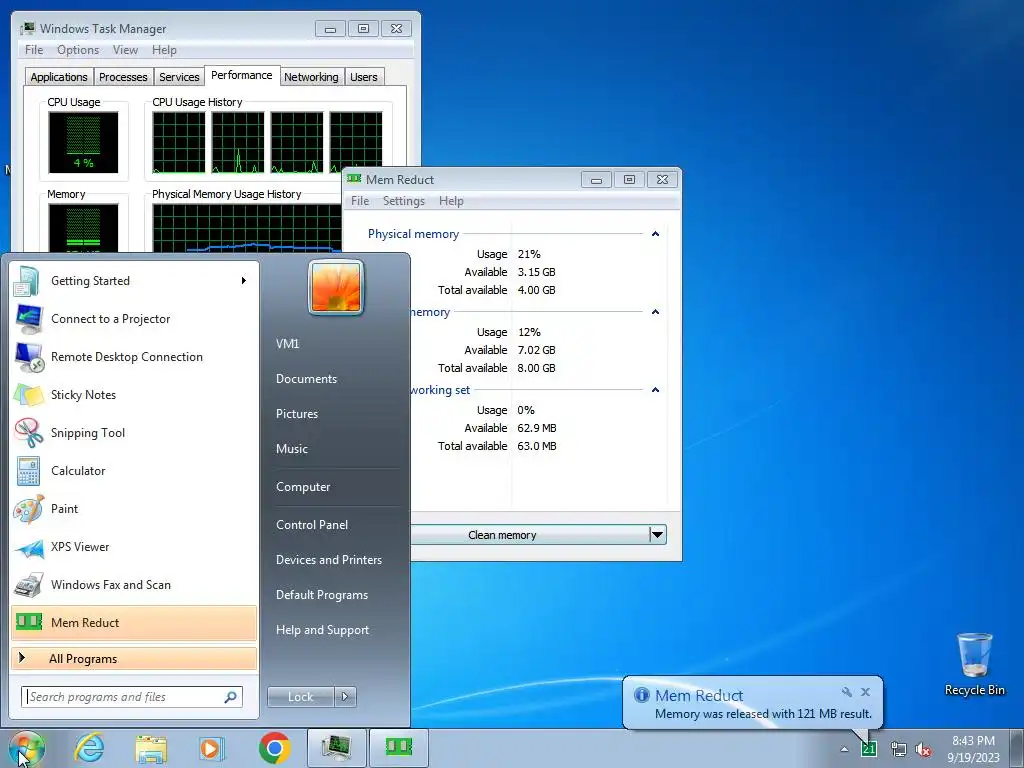Switch to Mem Reduct taskbar button
The image size is (1024, 768).
pyautogui.click(x=398, y=748)
